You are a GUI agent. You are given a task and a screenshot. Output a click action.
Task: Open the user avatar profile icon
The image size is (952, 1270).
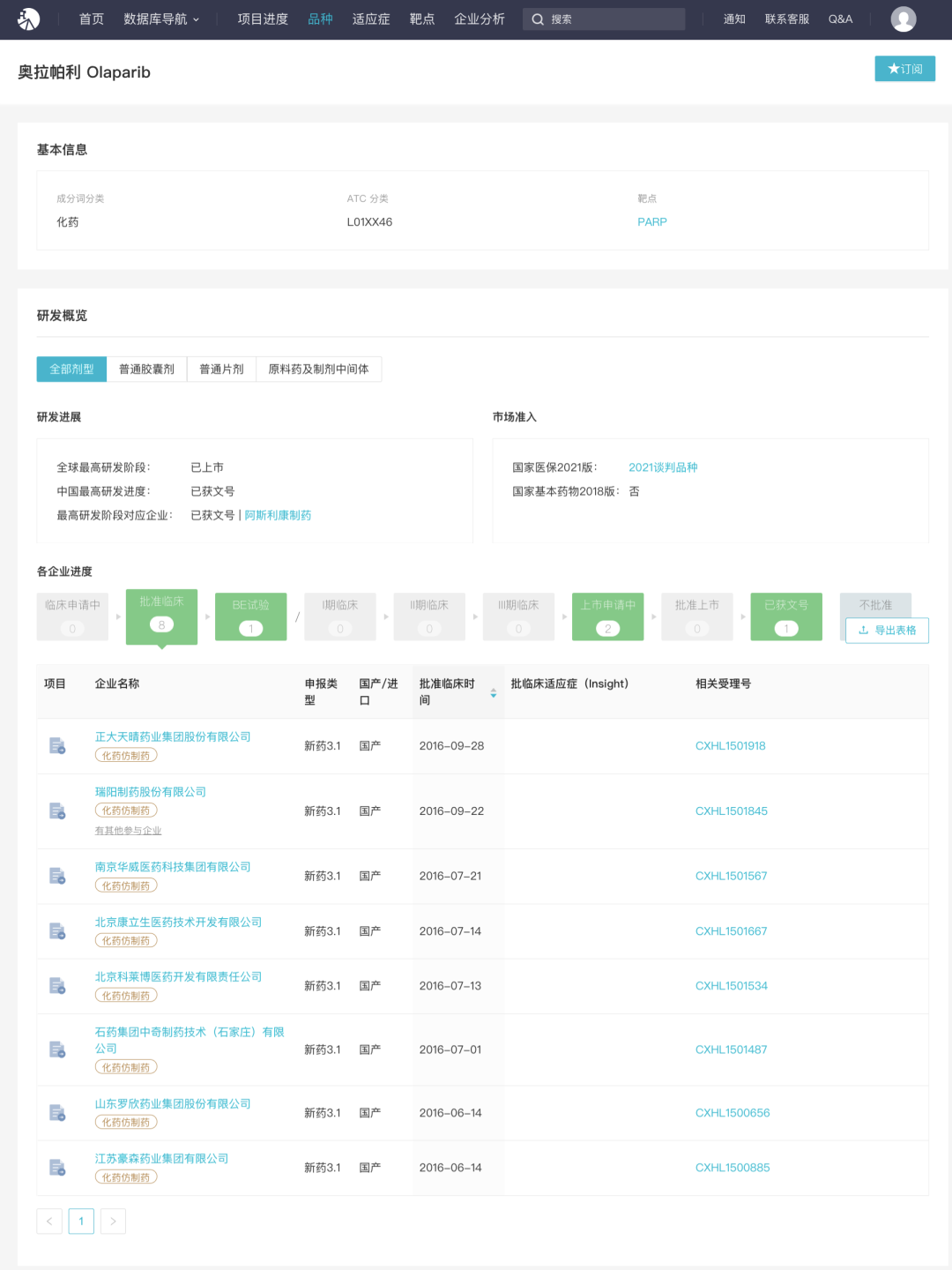point(903,19)
